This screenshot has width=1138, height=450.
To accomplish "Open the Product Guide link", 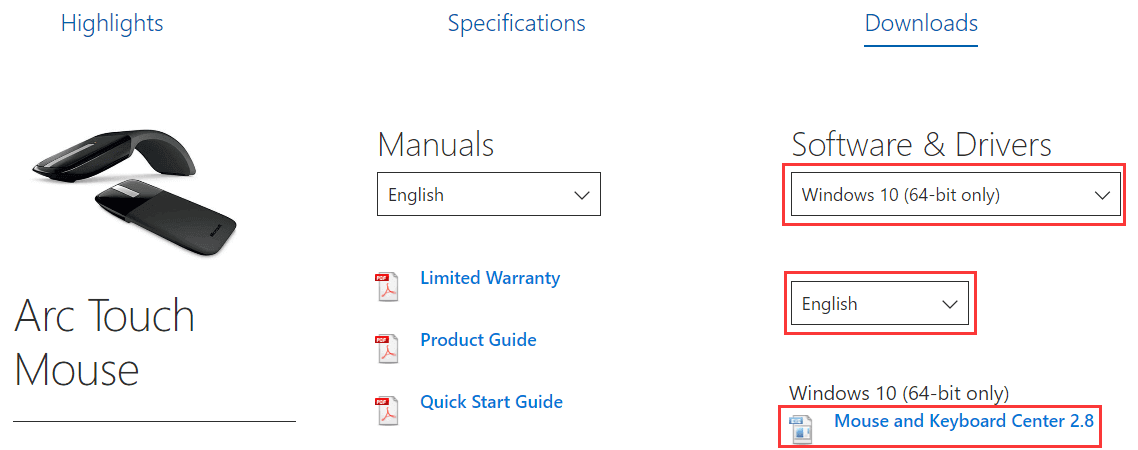I will [x=478, y=340].
